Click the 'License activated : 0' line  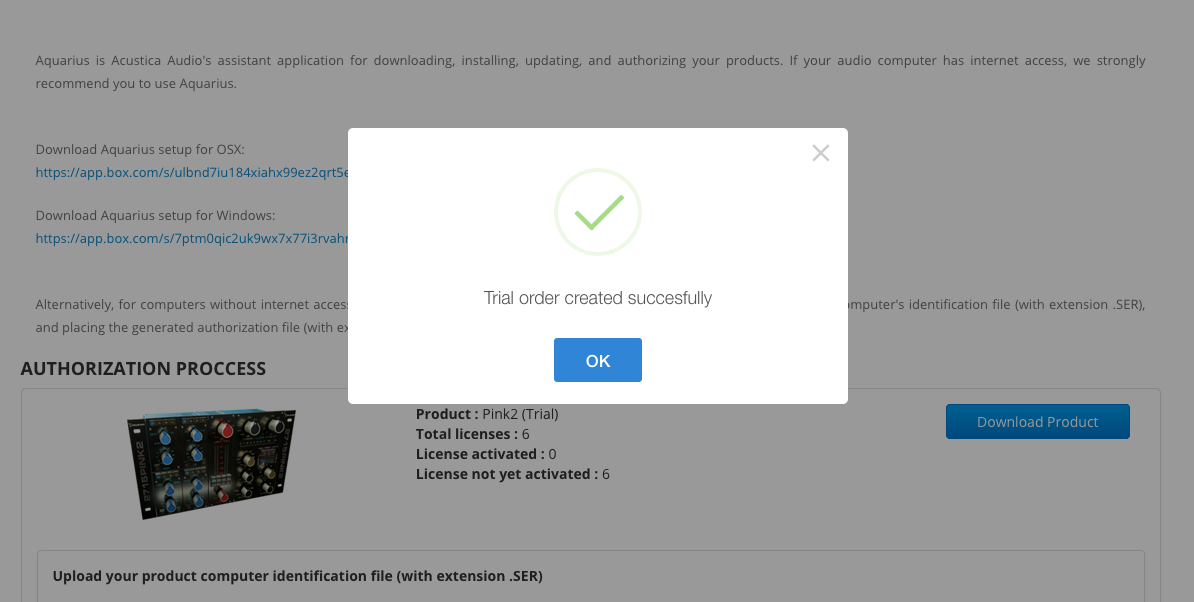pyautogui.click(x=485, y=454)
